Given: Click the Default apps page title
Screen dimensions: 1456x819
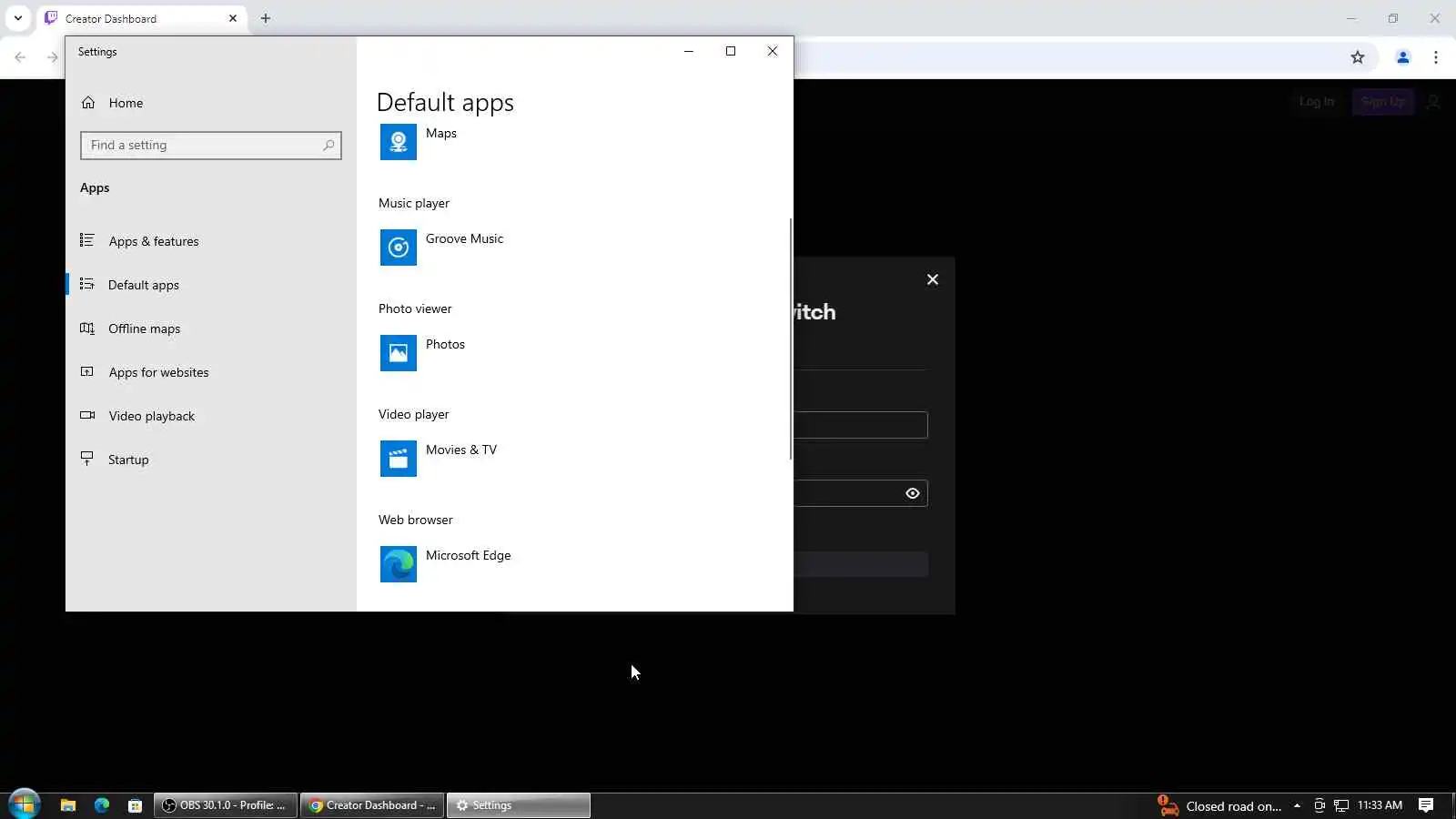Looking at the screenshot, I should pyautogui.click(x=445, y=103).
